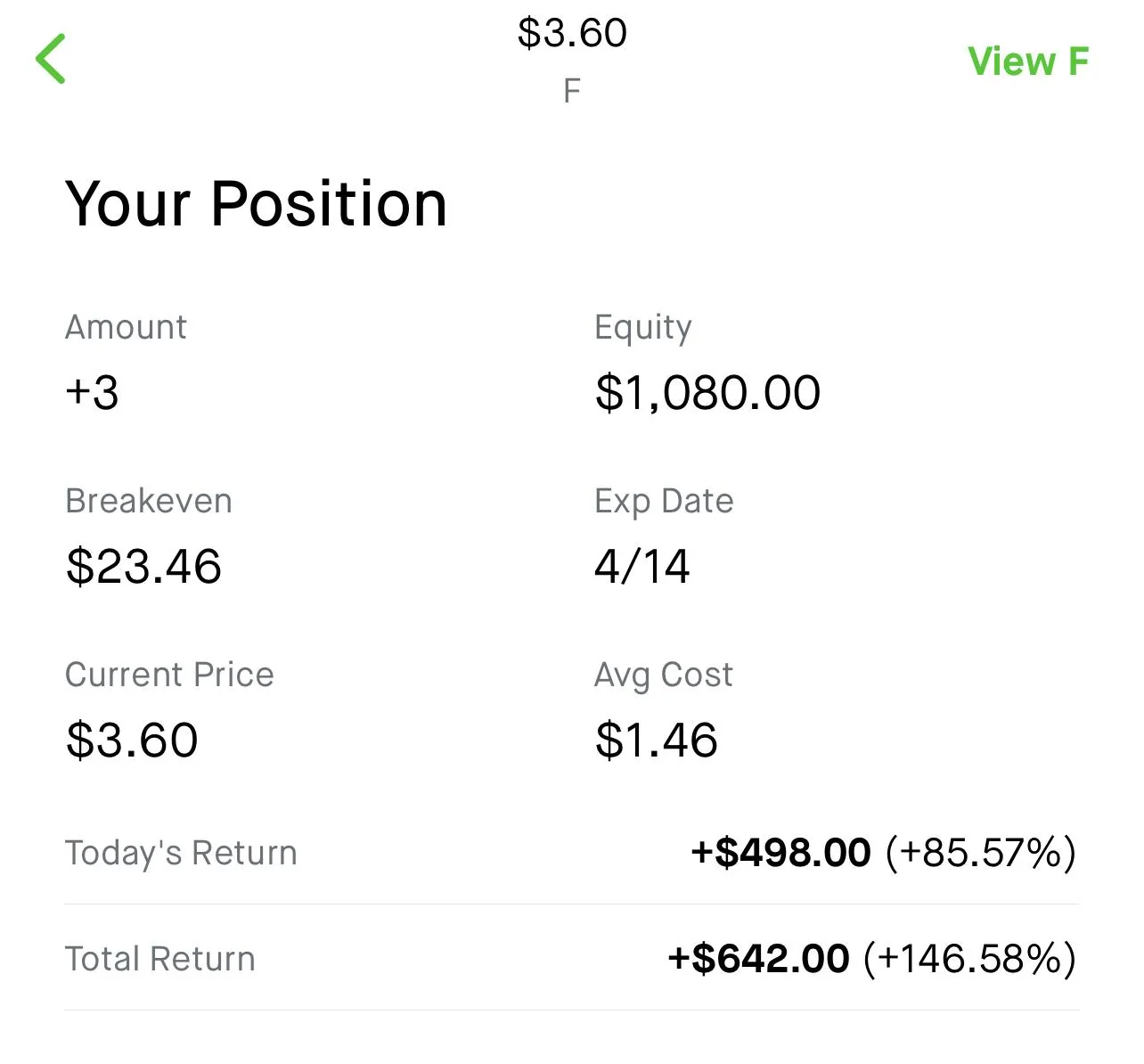This screenshot has height=1064, width=1144.
Task: Click the F ticker subtitle in header
Action: [x=572, y=90]
